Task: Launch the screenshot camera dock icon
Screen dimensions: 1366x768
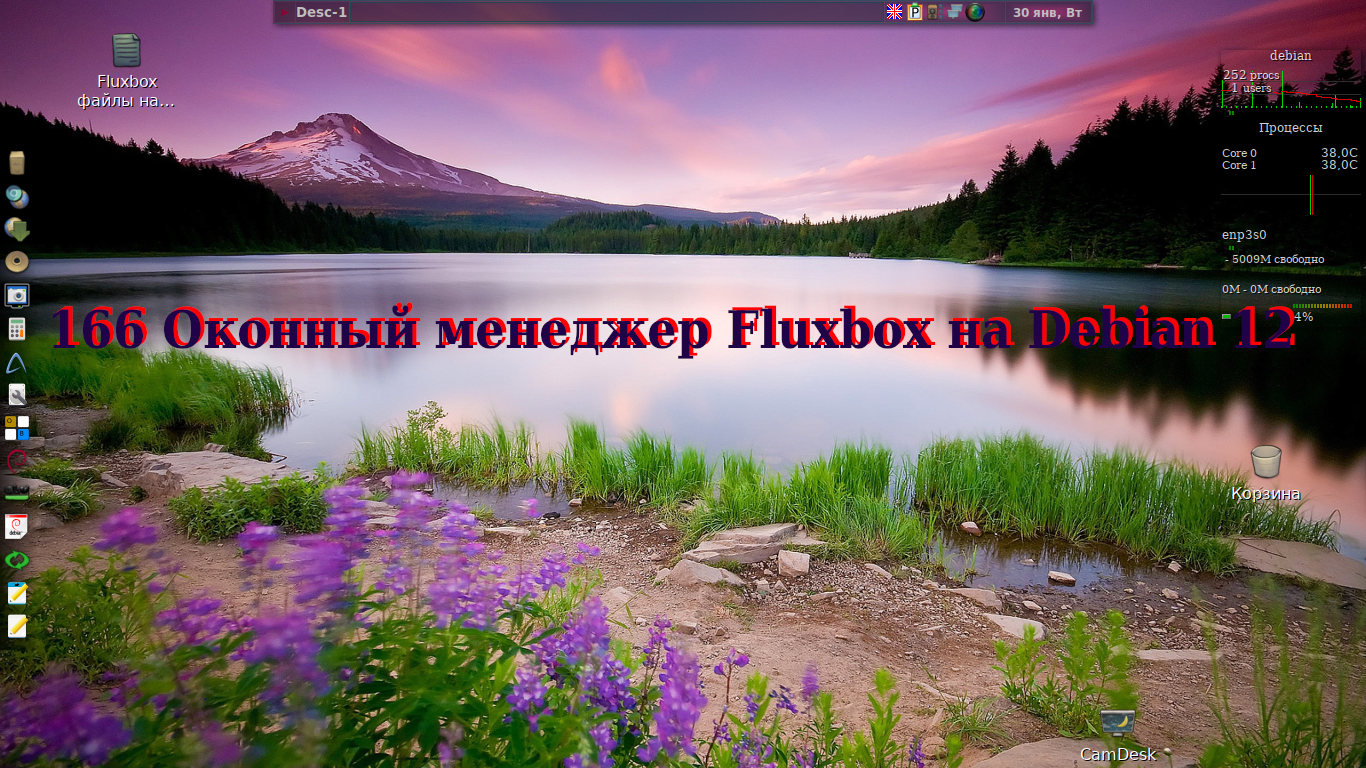Action: click(x=17, y=295)
